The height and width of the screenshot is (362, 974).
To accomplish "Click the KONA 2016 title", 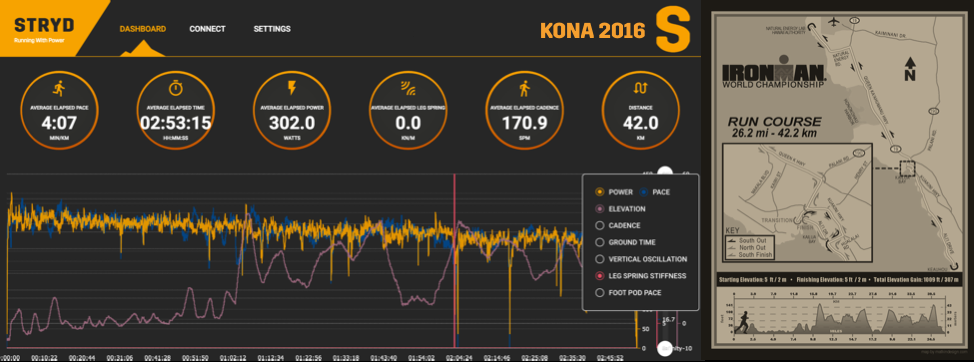I will tap(593, 31).
